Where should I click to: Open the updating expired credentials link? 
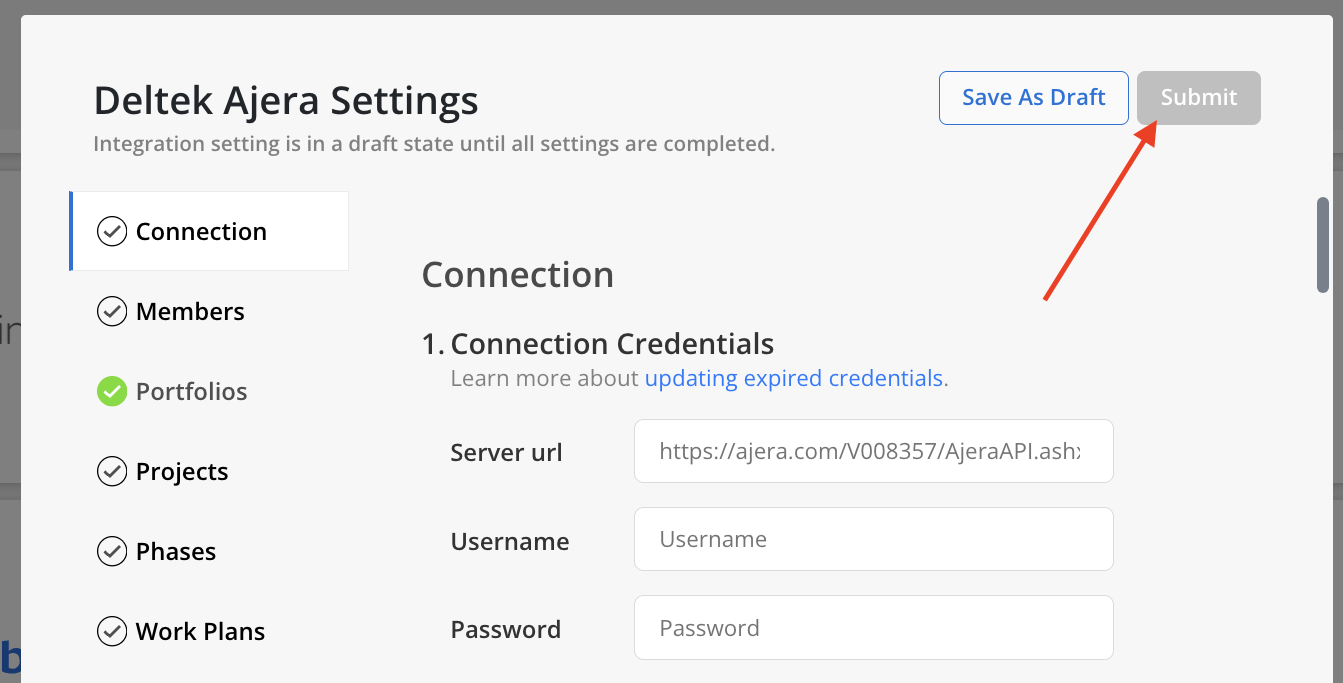pyautogui.click(x=794, y=378)
